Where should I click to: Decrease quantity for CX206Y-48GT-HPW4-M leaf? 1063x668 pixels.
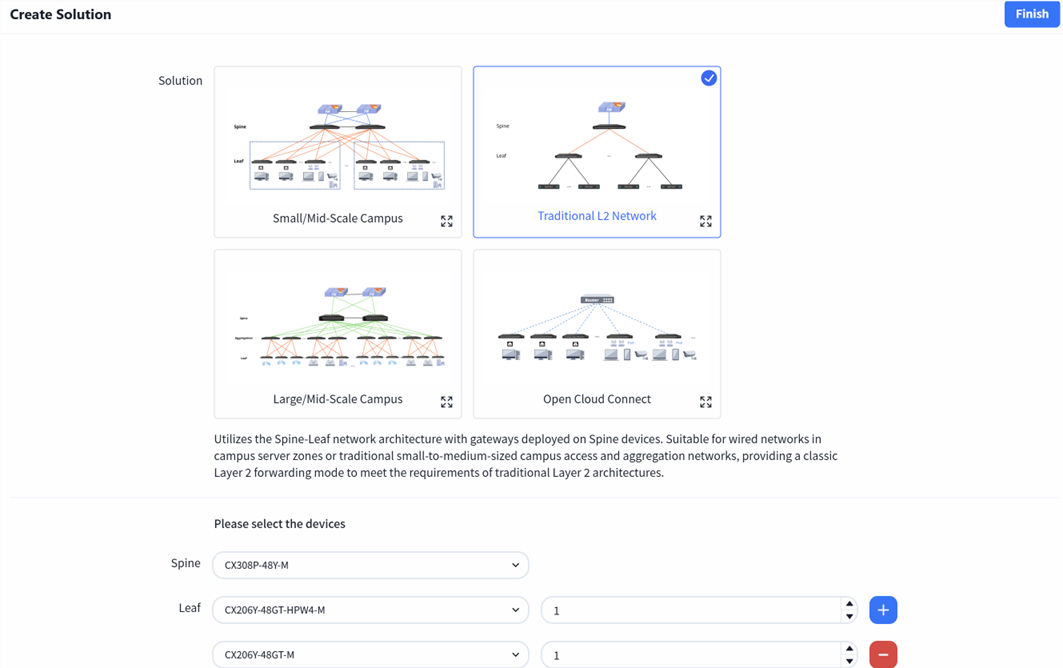pyautogui.click(x=849, y=616)
